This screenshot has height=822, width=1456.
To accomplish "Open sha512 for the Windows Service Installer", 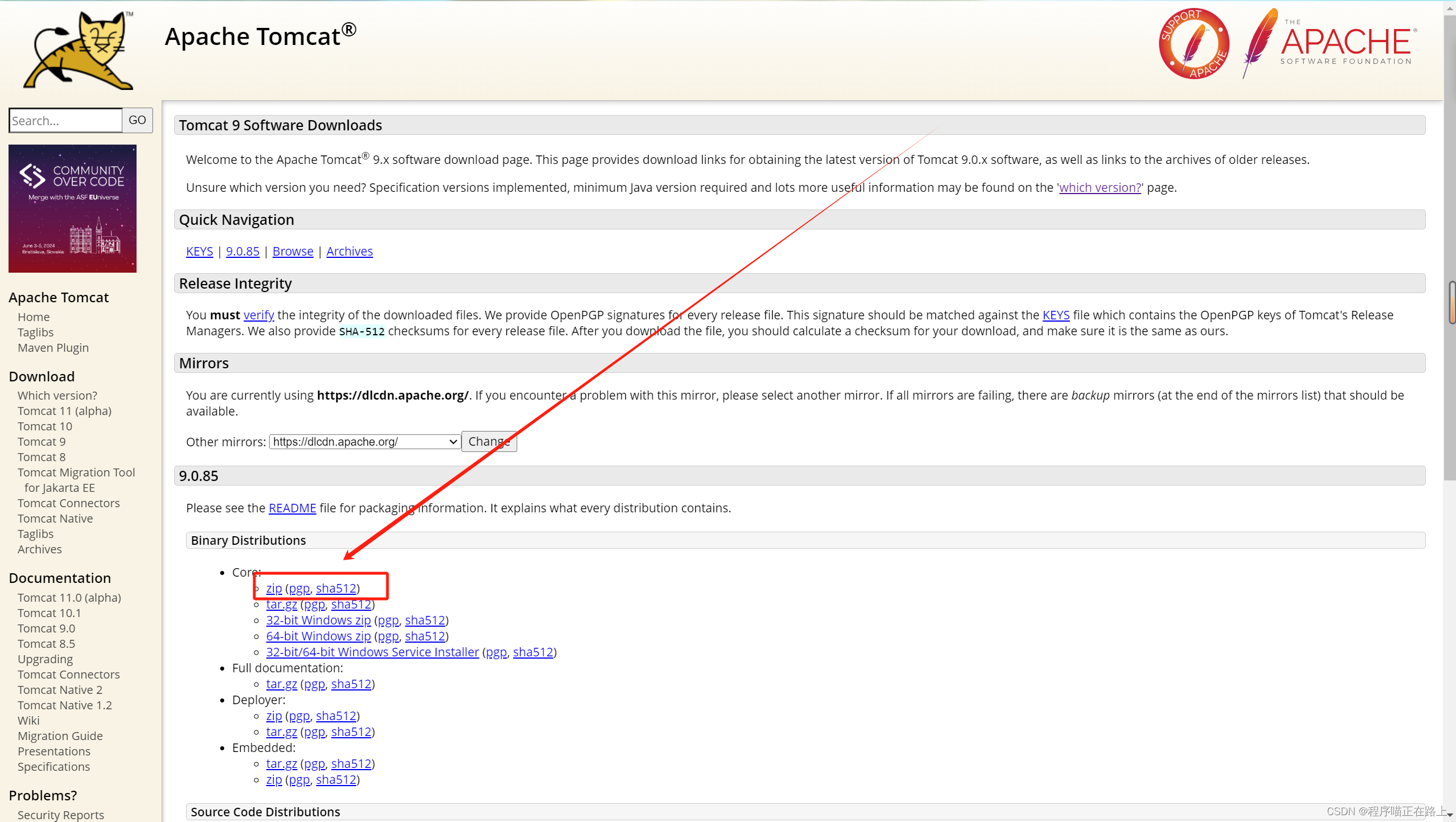I will 533,652.
